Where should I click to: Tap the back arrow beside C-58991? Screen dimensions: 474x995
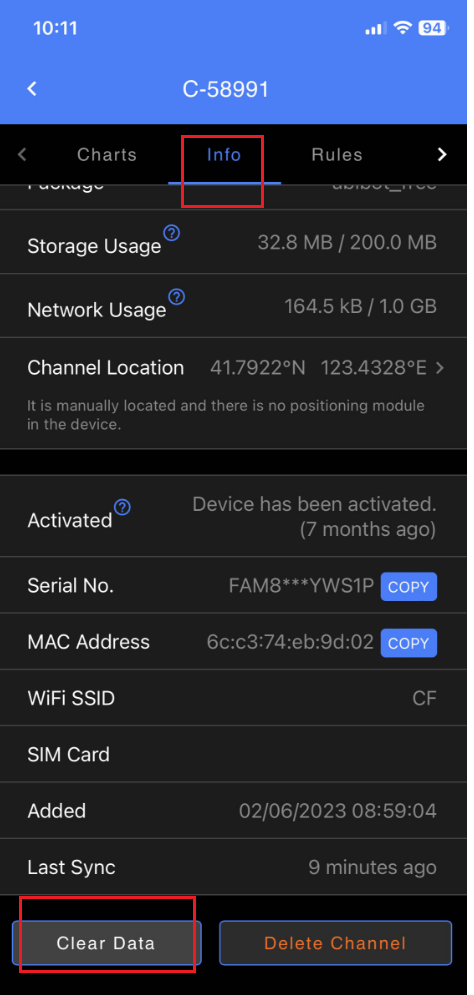pyautogui.click(x=32, y=89)
